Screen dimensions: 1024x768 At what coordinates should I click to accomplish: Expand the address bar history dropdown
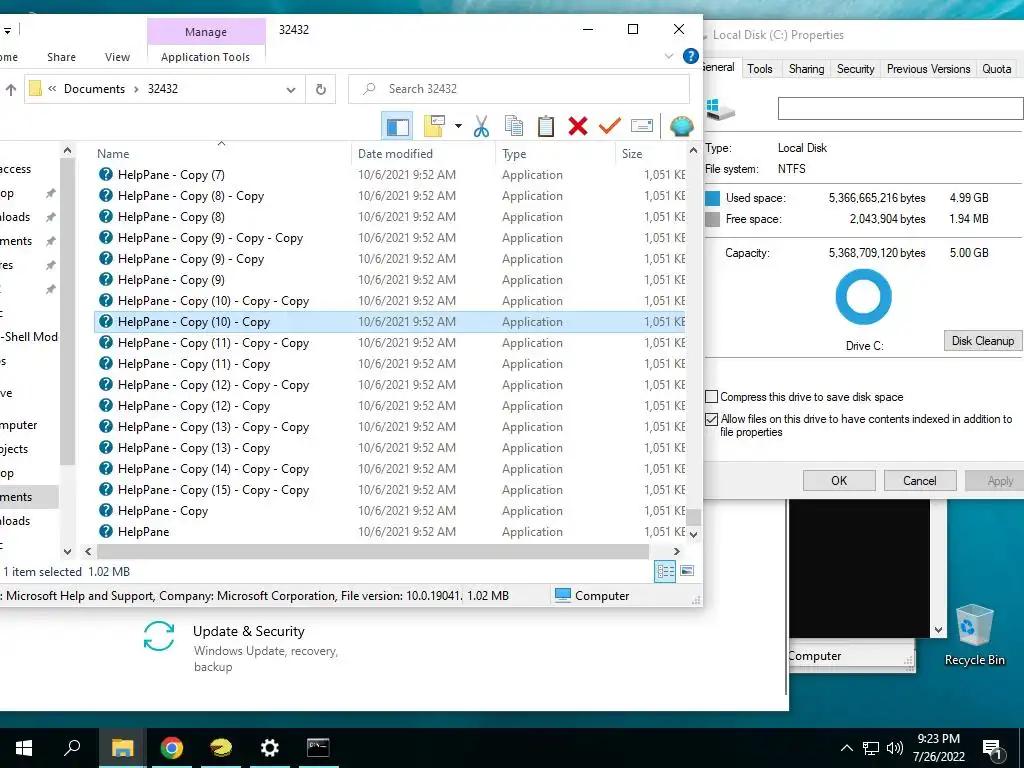pos(291,89)
